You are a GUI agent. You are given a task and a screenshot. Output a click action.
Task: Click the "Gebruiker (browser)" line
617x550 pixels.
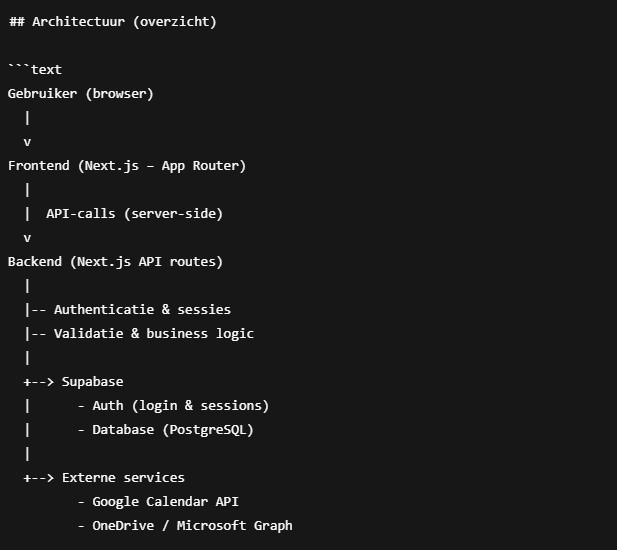[x=81, y=93]
